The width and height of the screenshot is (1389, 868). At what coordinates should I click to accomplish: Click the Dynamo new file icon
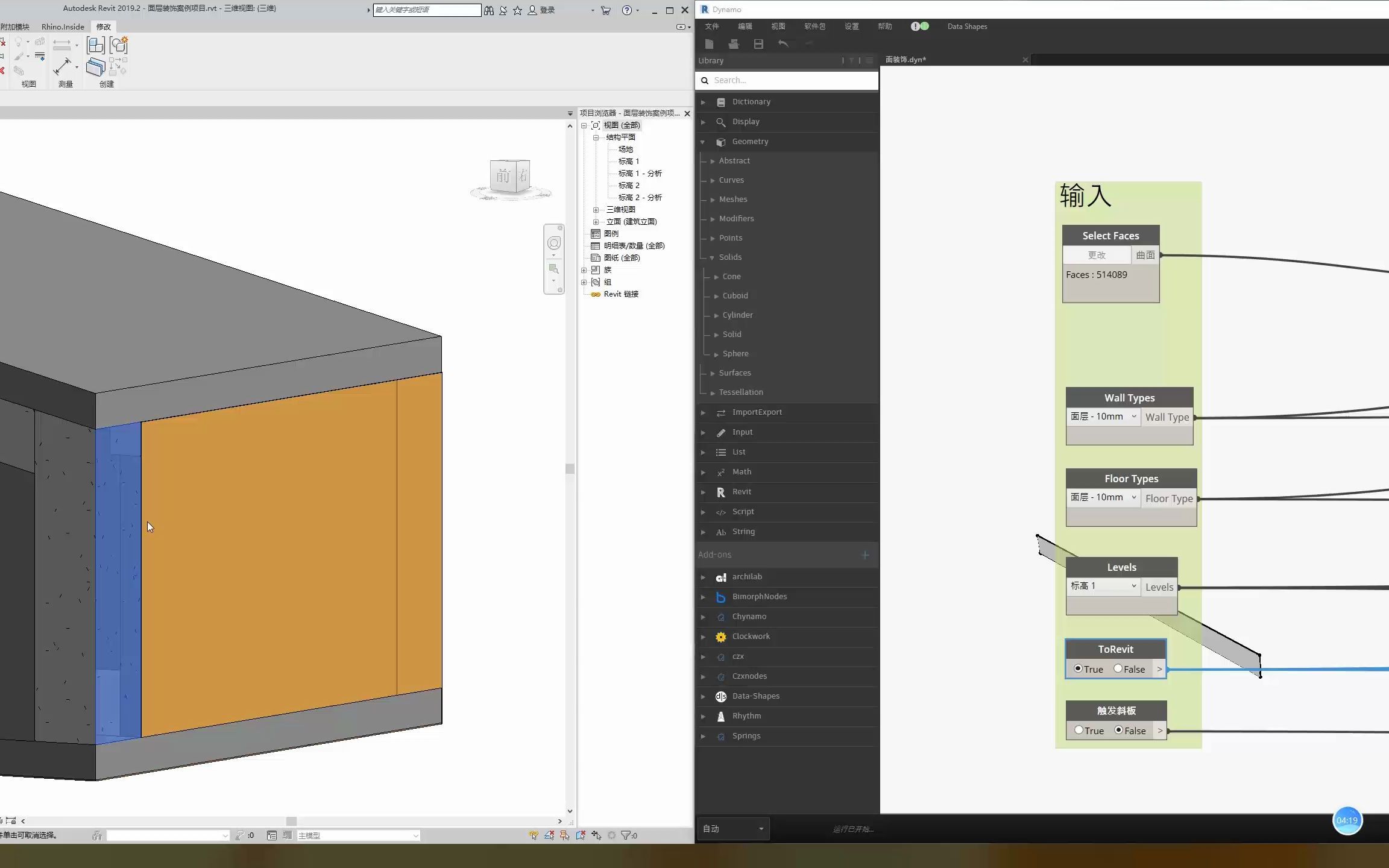tap(709, 44)
